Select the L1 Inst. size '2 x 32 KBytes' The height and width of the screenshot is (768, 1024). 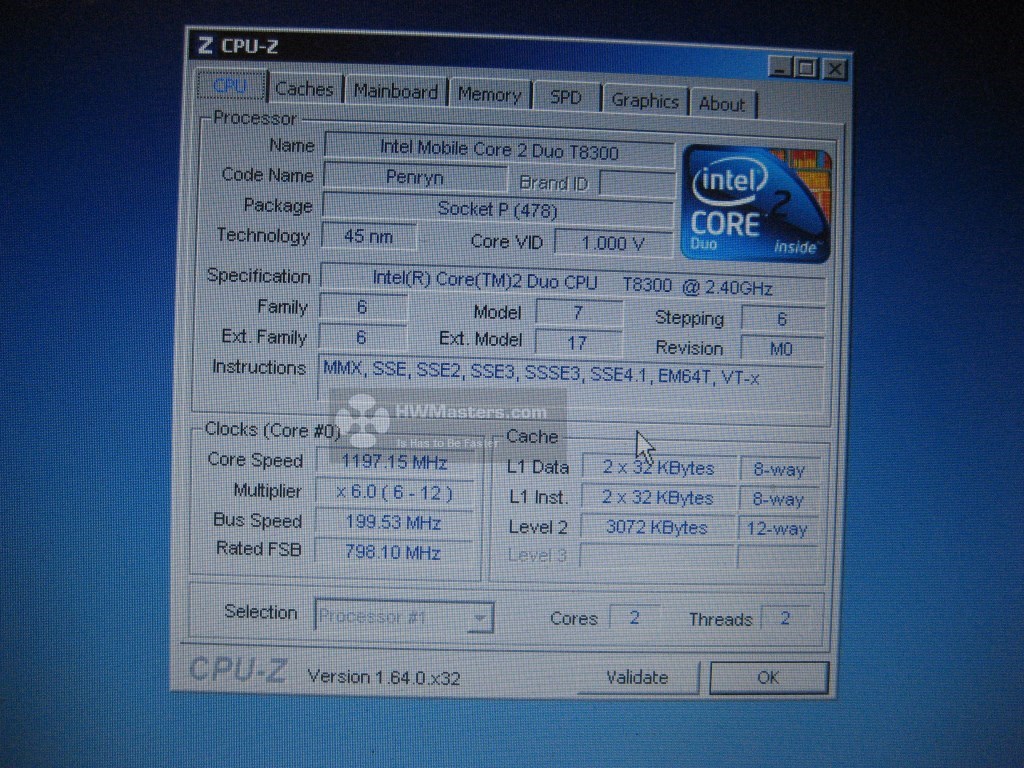click(658, 498)
